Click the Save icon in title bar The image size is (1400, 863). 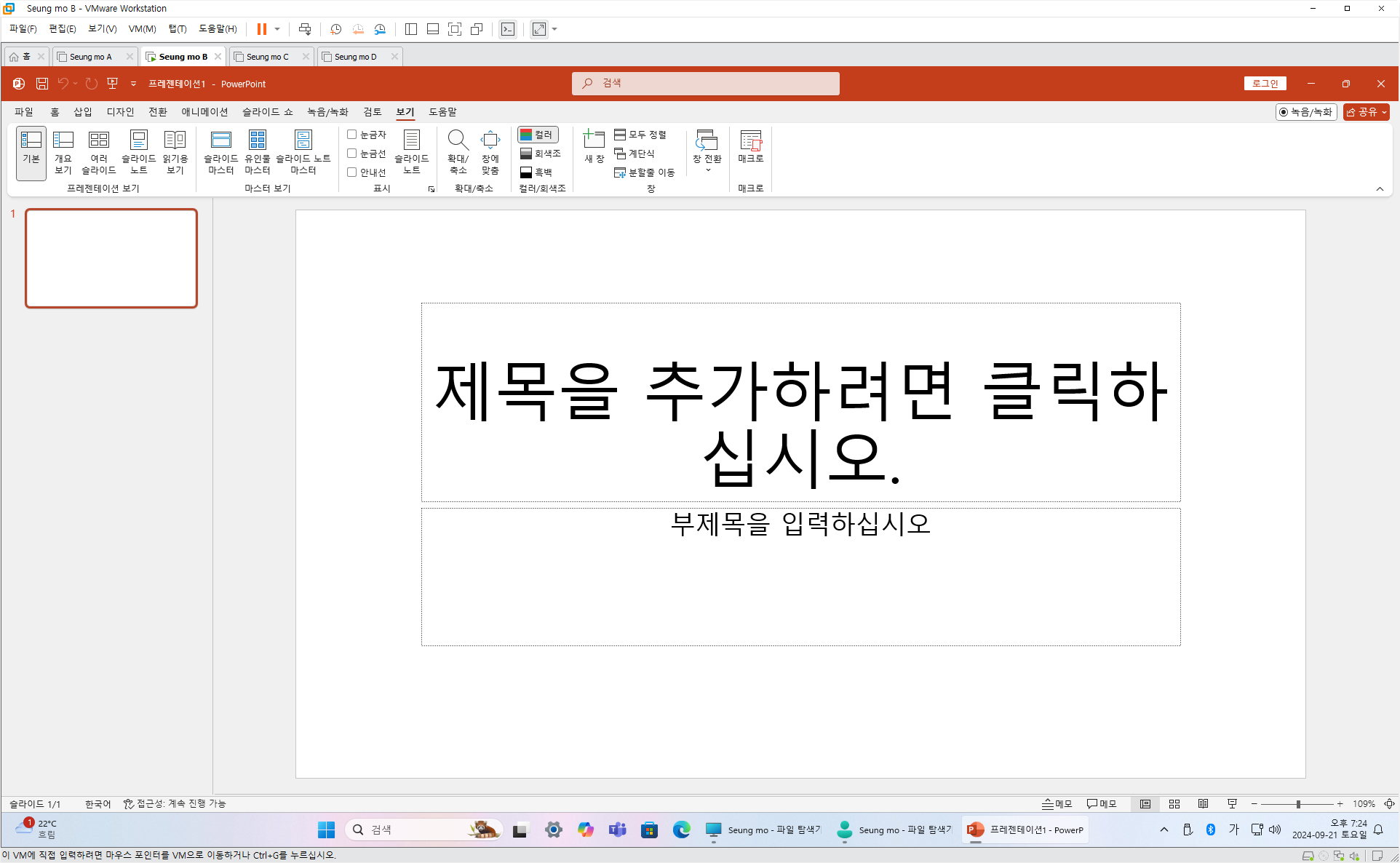(42, 84)
